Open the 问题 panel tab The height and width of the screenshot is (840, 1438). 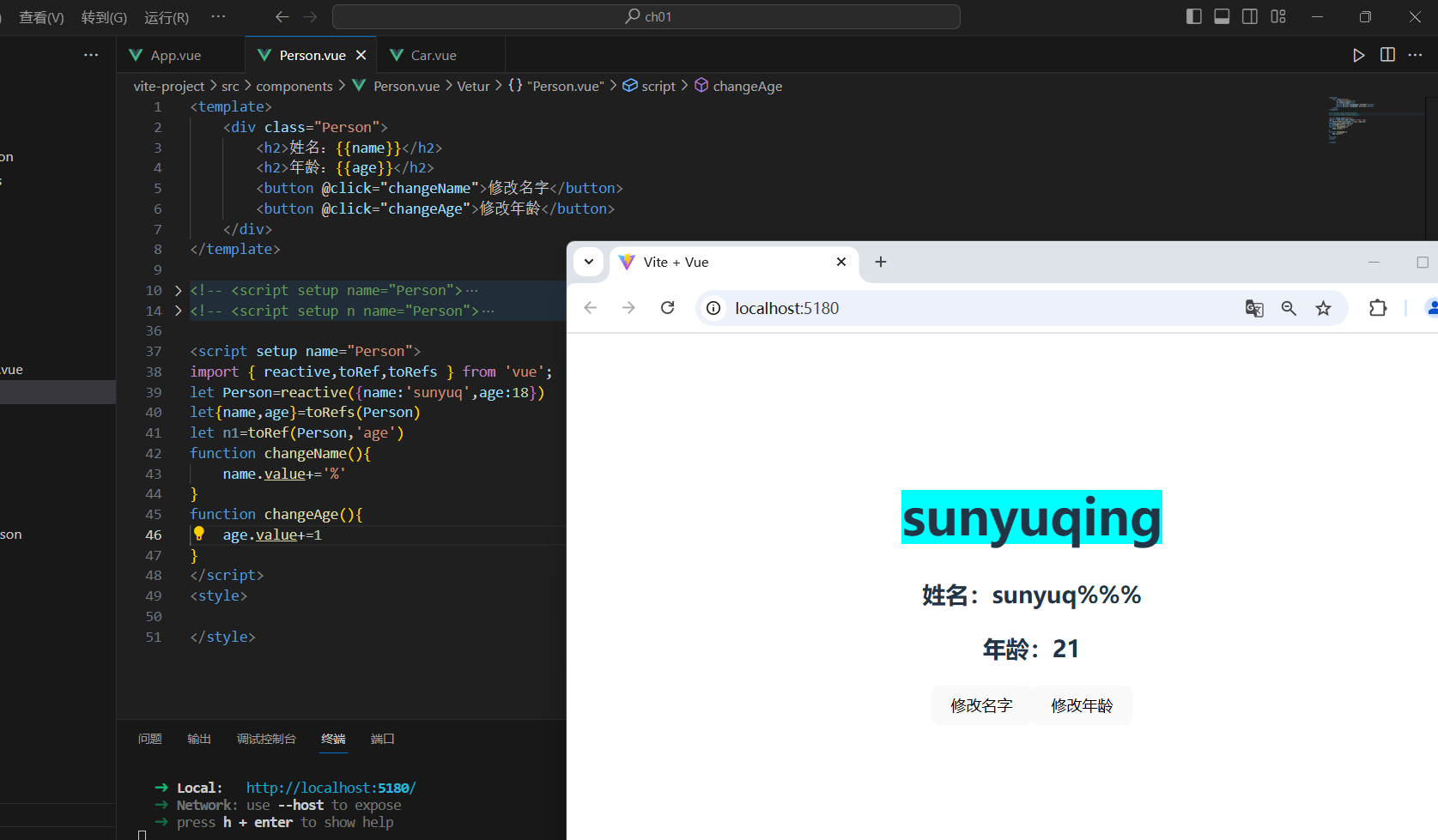(x=150, y=739)
